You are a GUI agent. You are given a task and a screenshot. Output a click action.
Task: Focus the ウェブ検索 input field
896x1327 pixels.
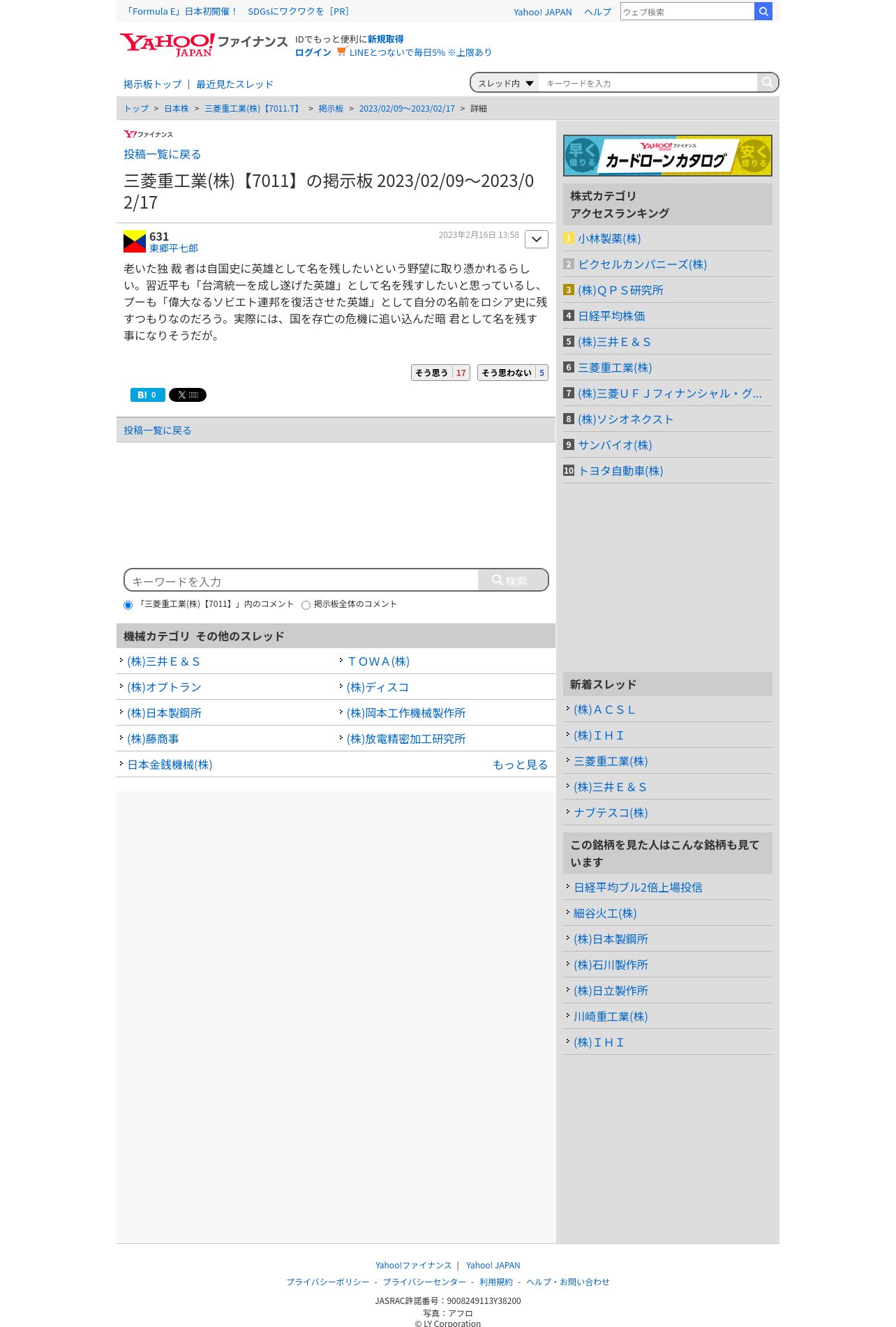pos(687,11)
